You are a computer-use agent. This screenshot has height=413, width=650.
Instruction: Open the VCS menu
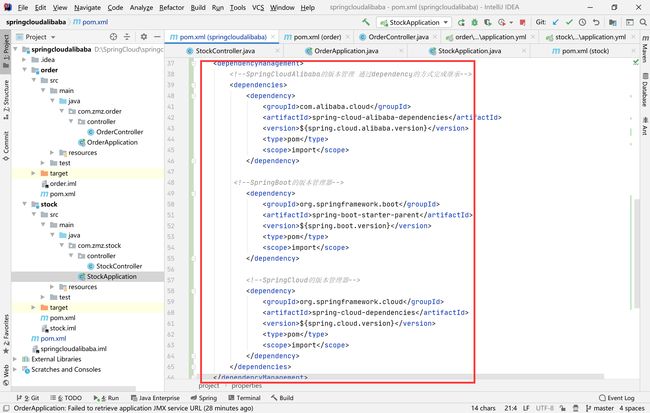point(258,7)
